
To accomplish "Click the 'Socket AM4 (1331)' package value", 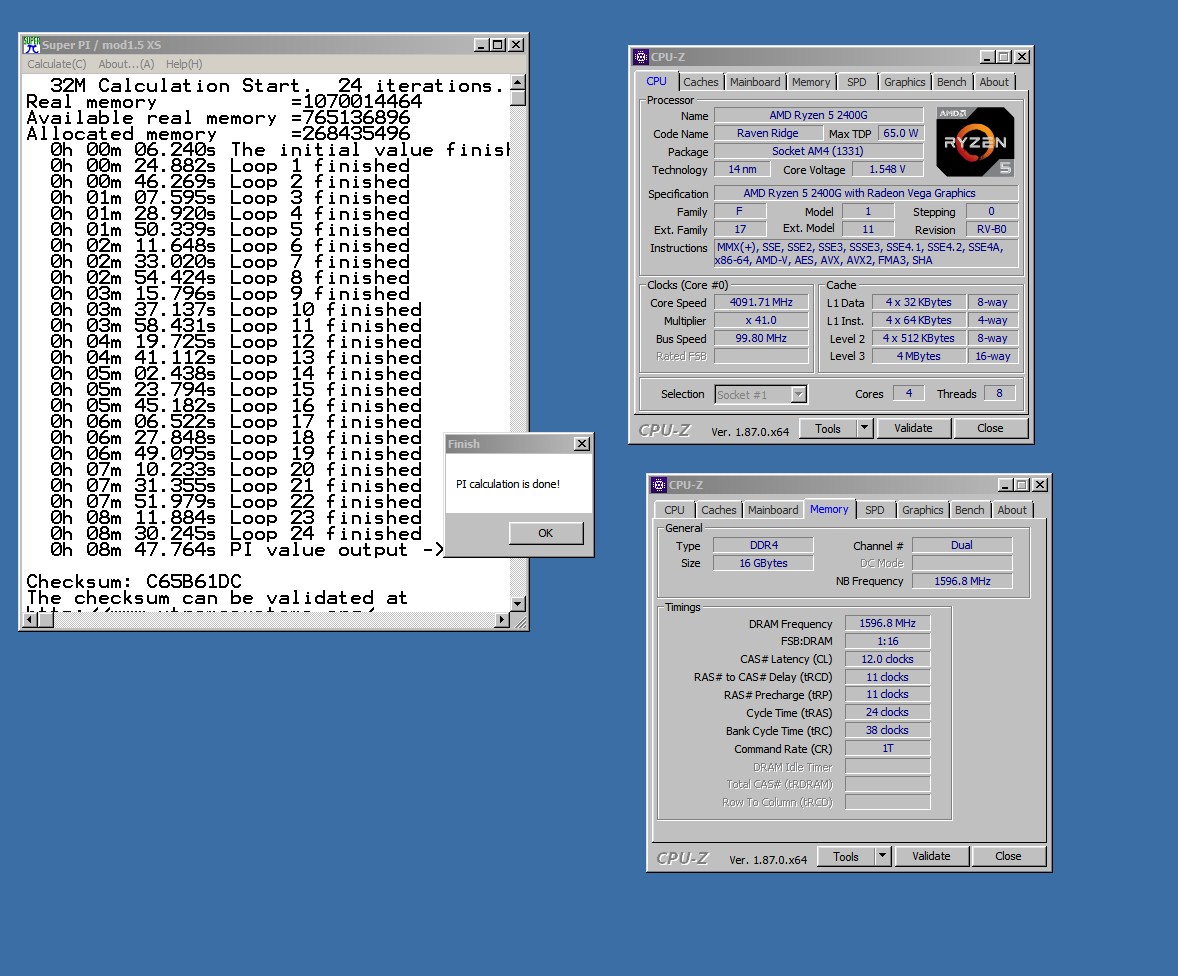I will (818, 151).
